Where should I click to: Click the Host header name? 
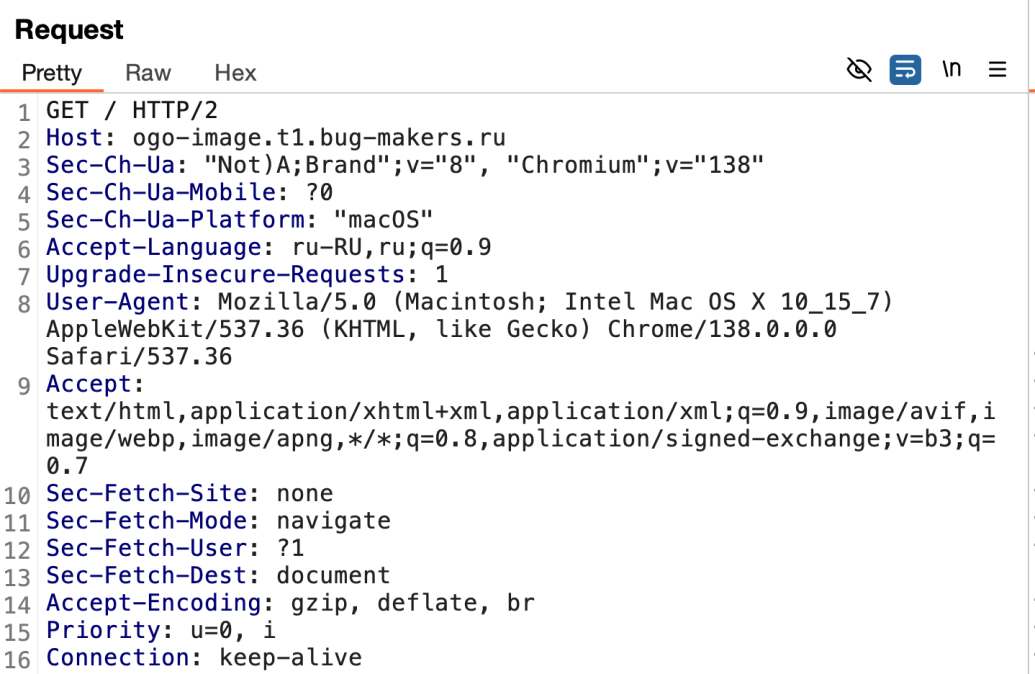point(74,138)
